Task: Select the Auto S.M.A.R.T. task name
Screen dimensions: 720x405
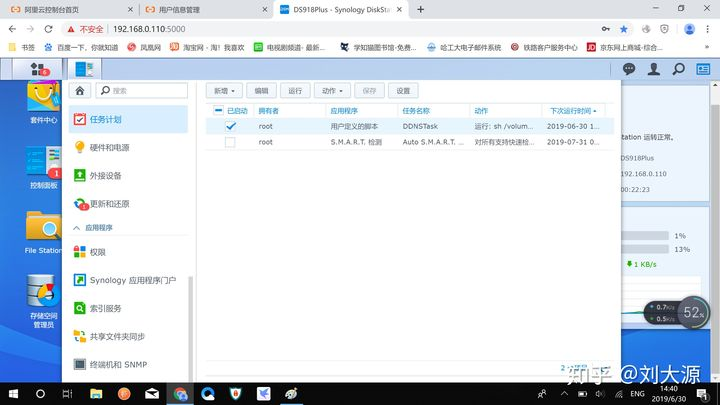Action: [x=433, y=142]
